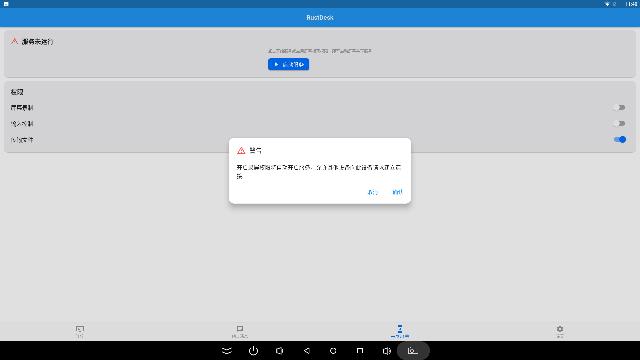This screenshot has width=640, height=360.
Task: Go home with the circle navigation icon
Action: tap(333, 351)
